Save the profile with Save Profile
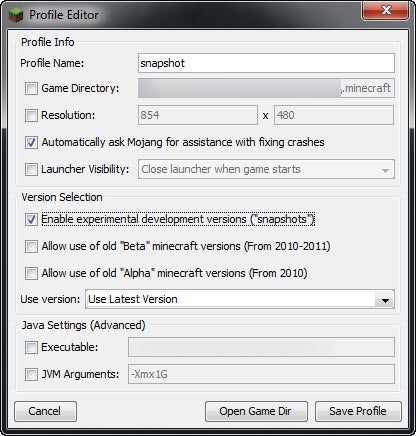Image resolution: width=416 pixels, height=436 pixels. [x=358, y=411]
